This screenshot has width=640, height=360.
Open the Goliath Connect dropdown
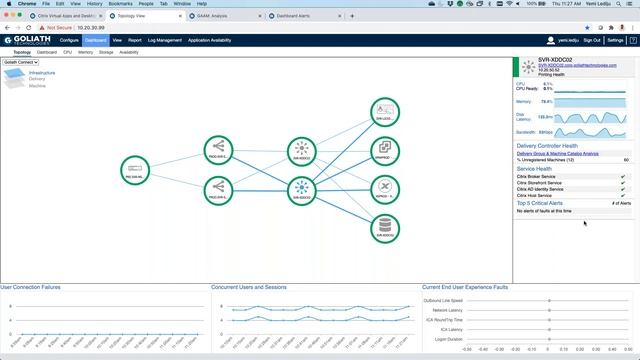[x=21, y=62]
